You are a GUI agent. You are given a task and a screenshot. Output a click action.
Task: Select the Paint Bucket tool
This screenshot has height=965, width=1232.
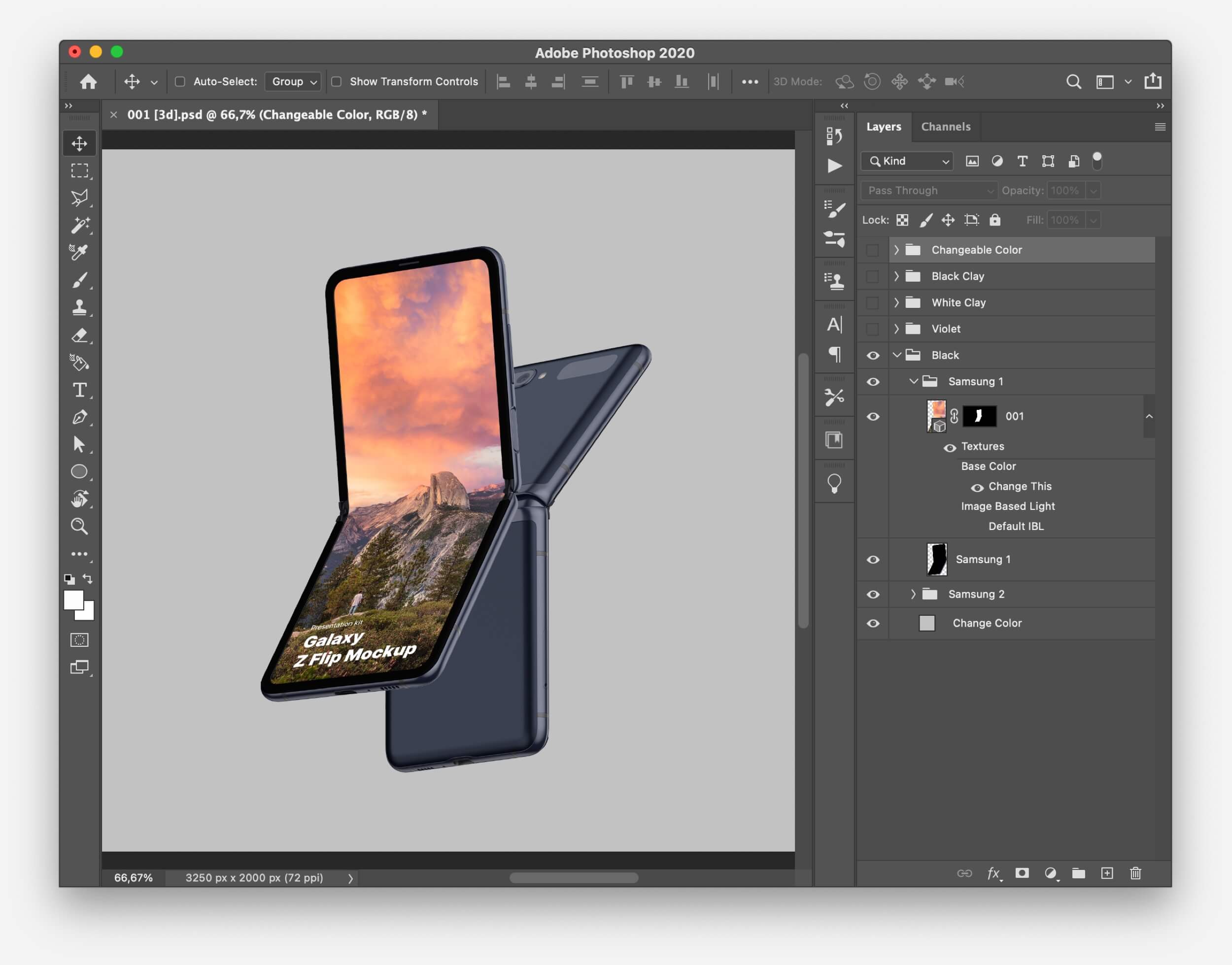pyautogui.click(x=79, y=362)
